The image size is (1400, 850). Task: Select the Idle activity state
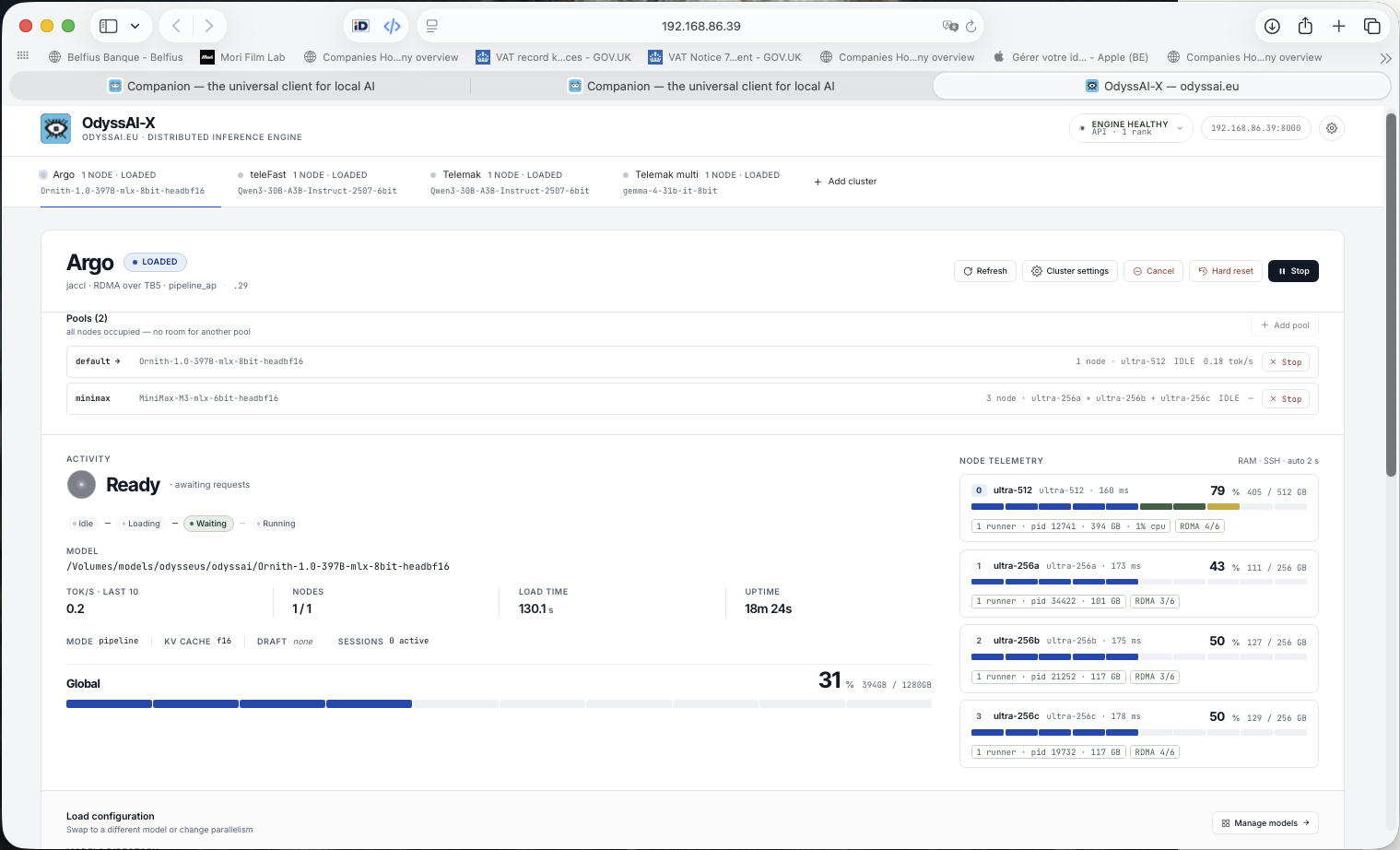[83, 524]
